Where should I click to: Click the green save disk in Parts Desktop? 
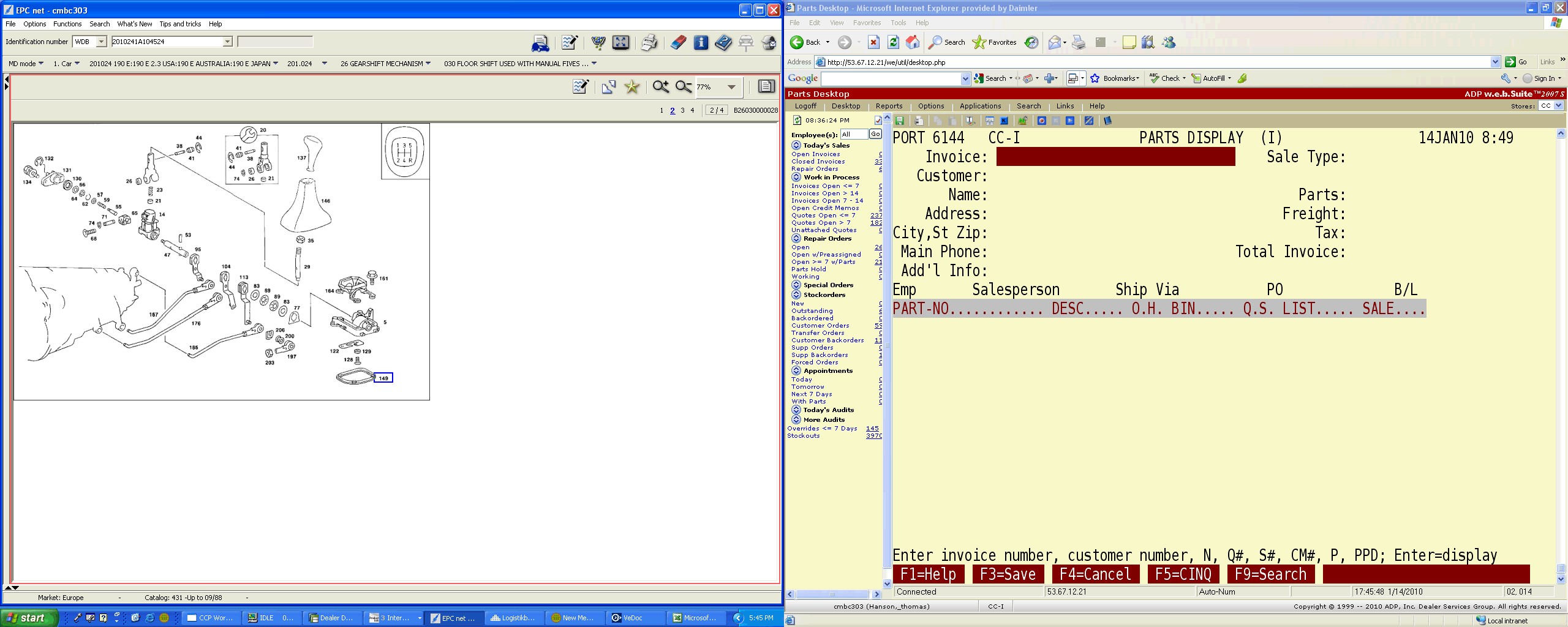pos(900,121)
